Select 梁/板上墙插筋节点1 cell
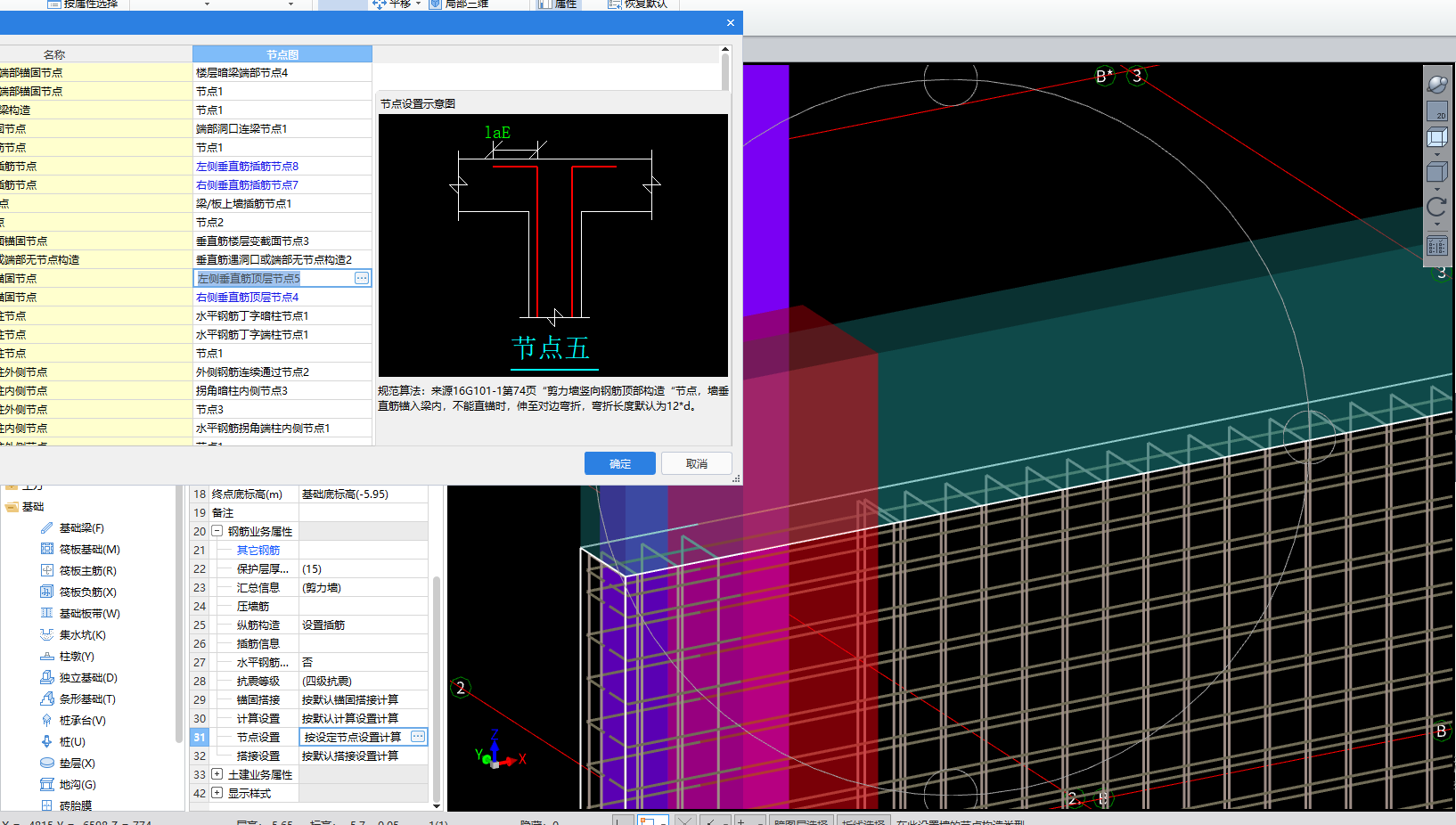This screenshot has height=825, width=1456. point(282,204)
